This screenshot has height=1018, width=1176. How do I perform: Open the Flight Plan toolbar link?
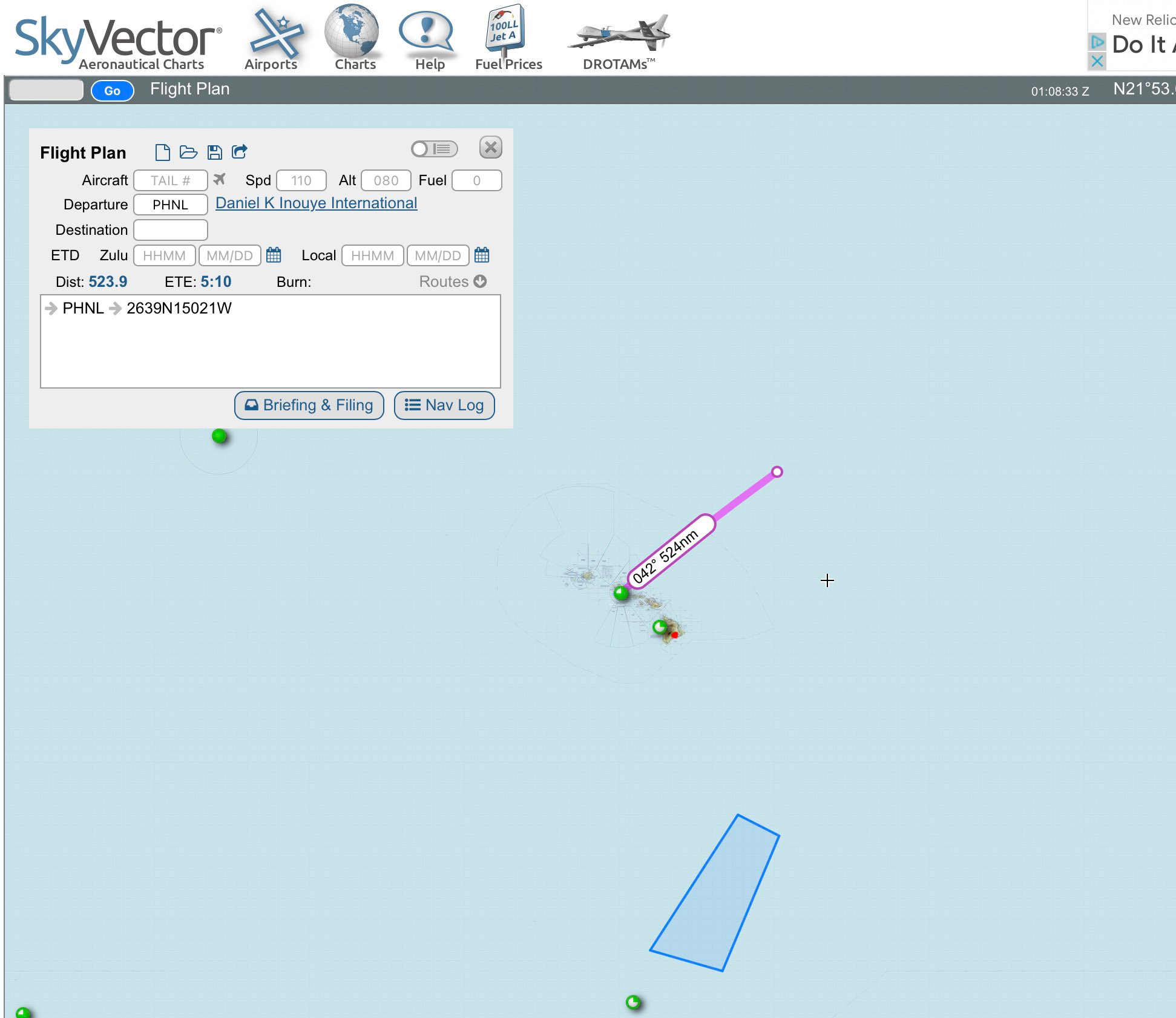coord(190,89)
